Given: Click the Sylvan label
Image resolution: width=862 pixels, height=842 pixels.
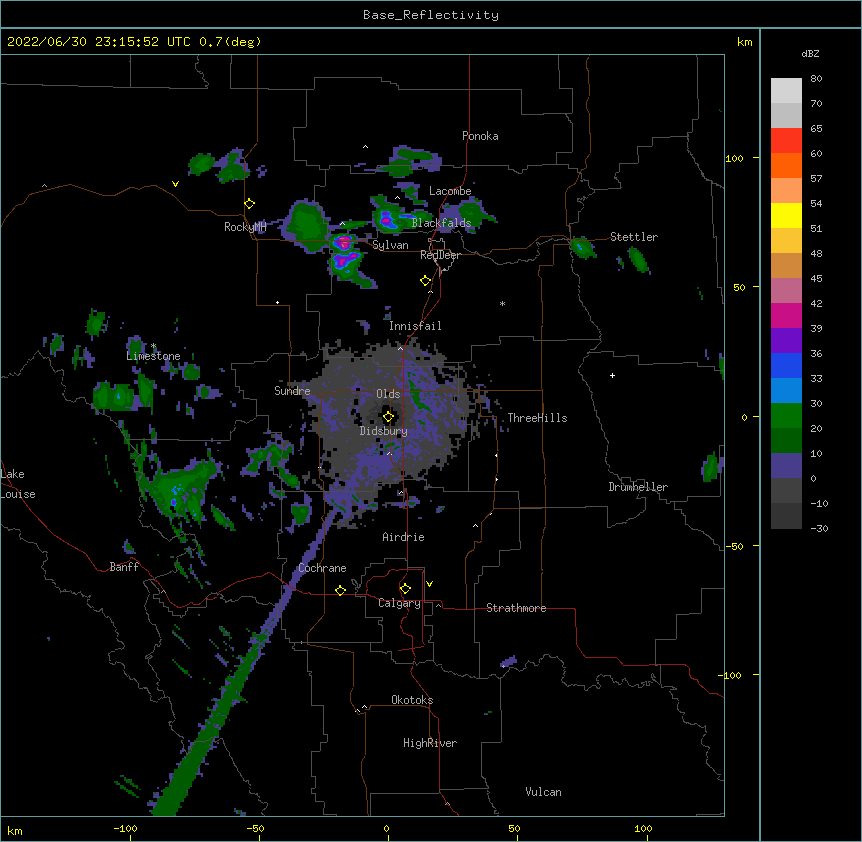Looking at the screenshot, I should 390,245.
